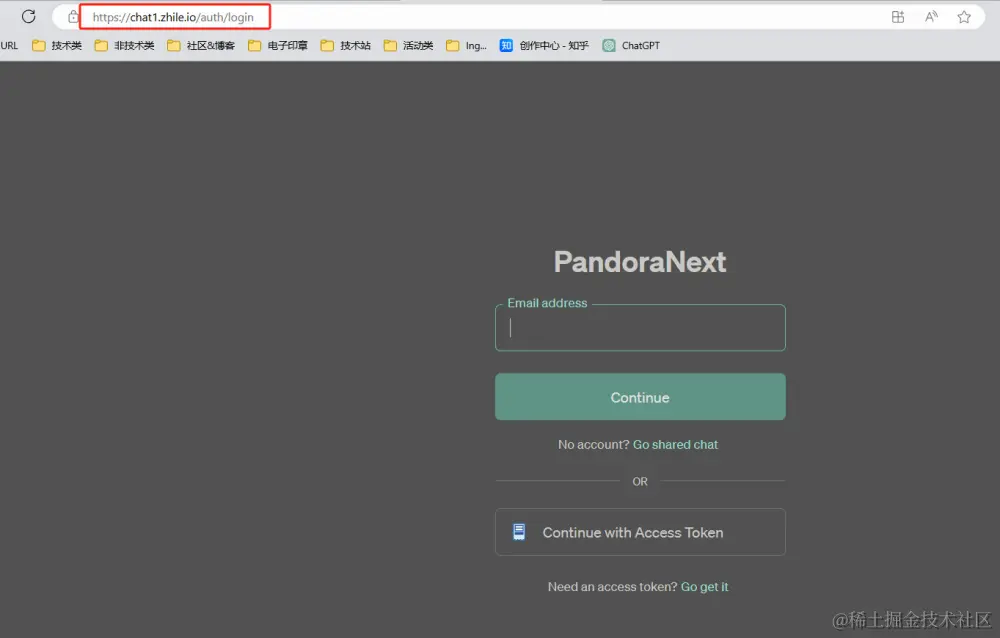Open the split screen icon in address bar
This screenshot has height=638, width=1000.
coord(898,17)
